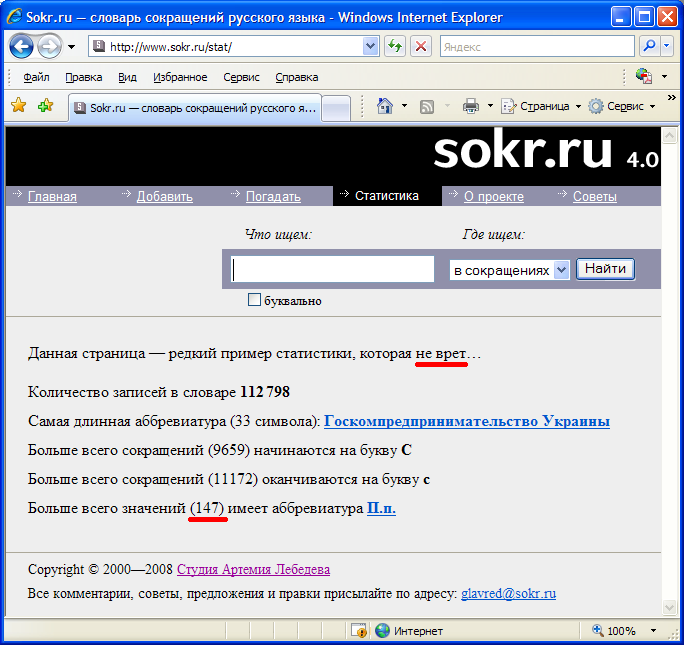
Task: Open Студия Артемия Лебедева link
Action: (x=253, y=570)
